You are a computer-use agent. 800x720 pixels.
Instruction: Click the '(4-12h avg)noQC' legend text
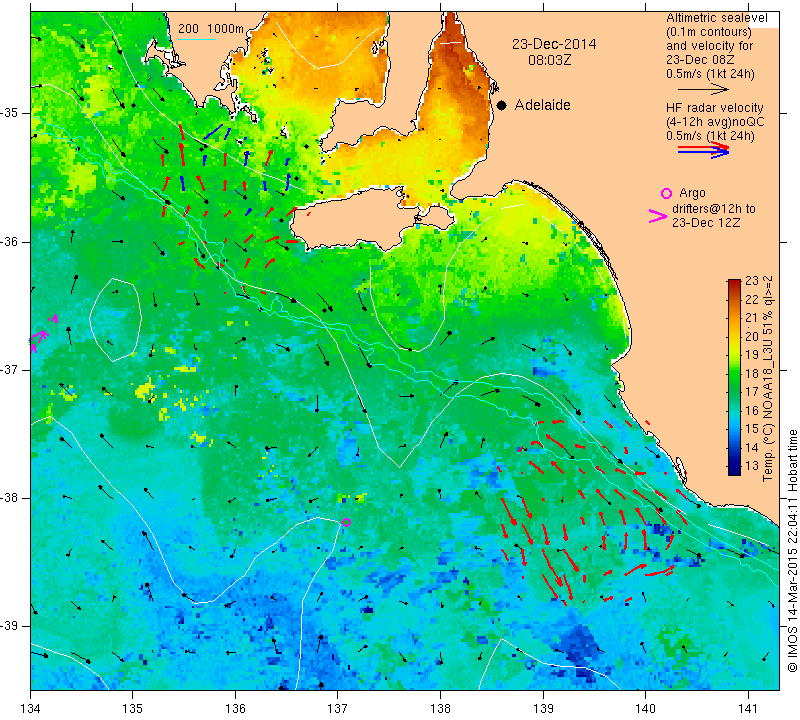pyautogui.click(x=715, y=122)
